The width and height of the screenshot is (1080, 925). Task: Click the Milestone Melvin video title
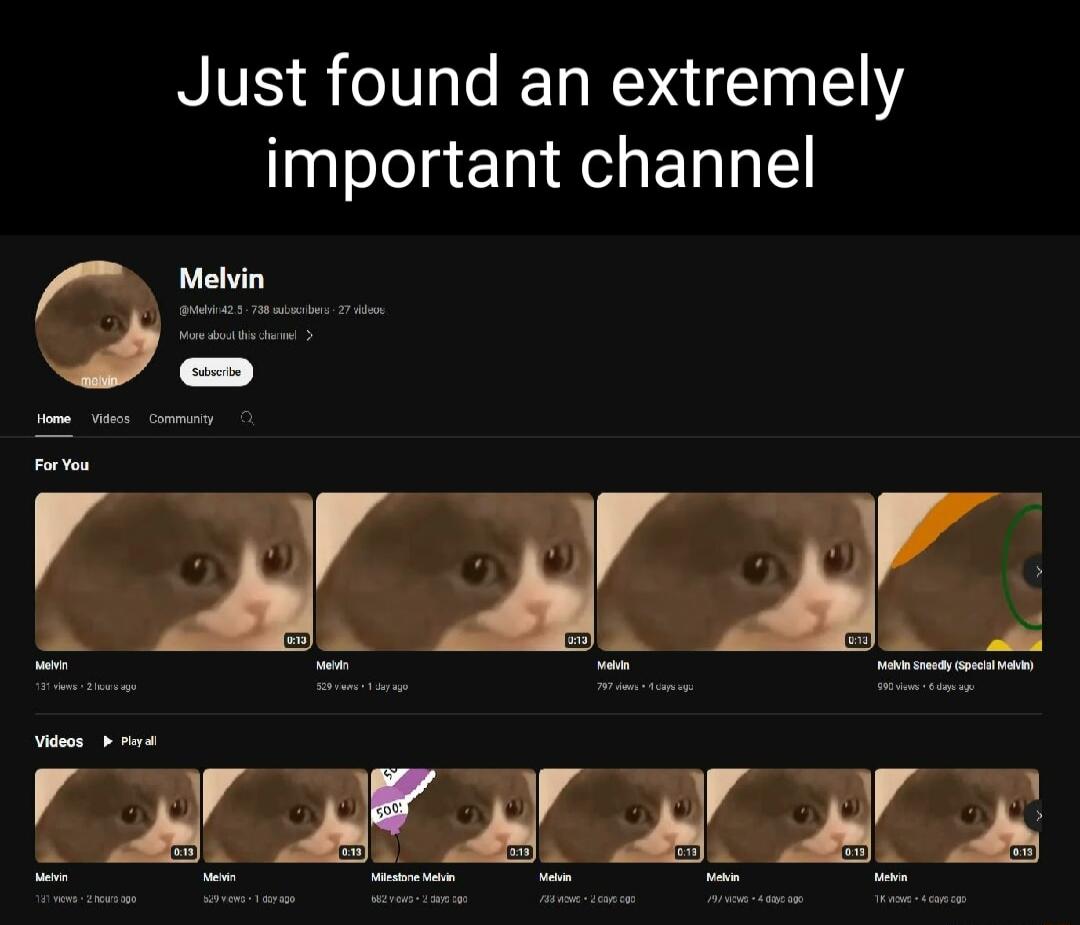(413, 877)
